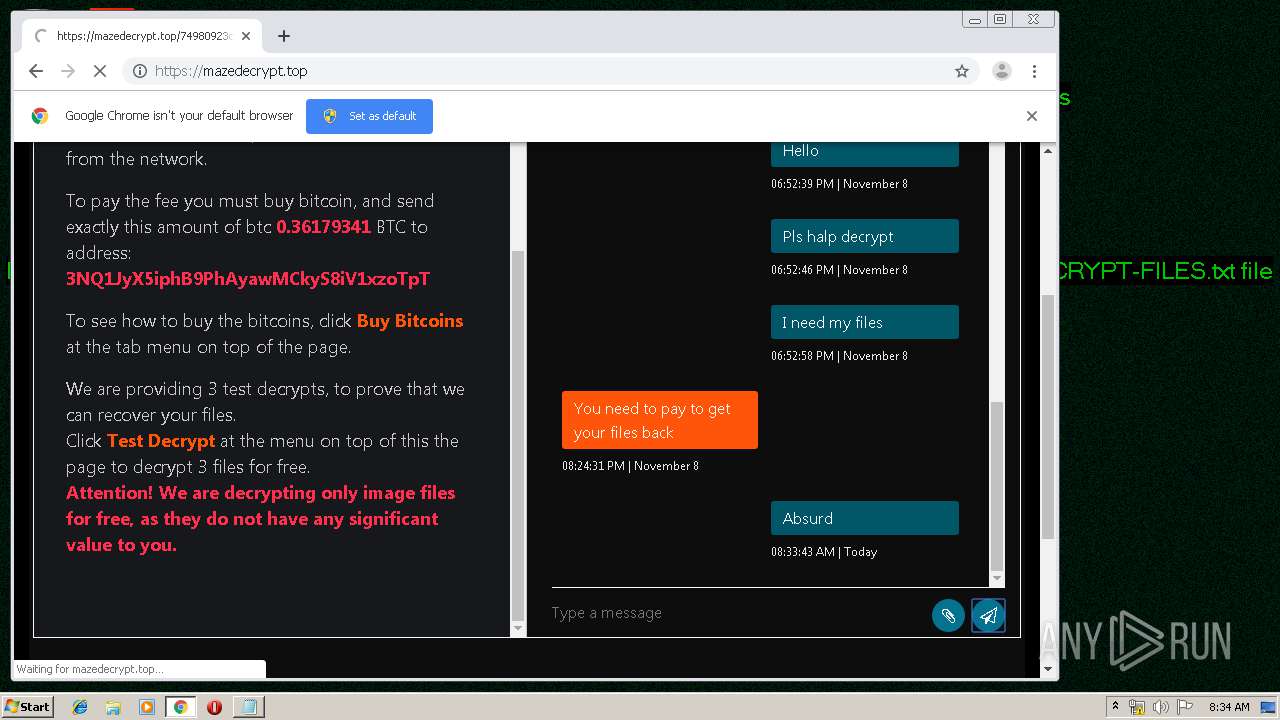Click timestamp 08:24:31 PM | November 8
1280x720 pixels.
click(630, 466)
